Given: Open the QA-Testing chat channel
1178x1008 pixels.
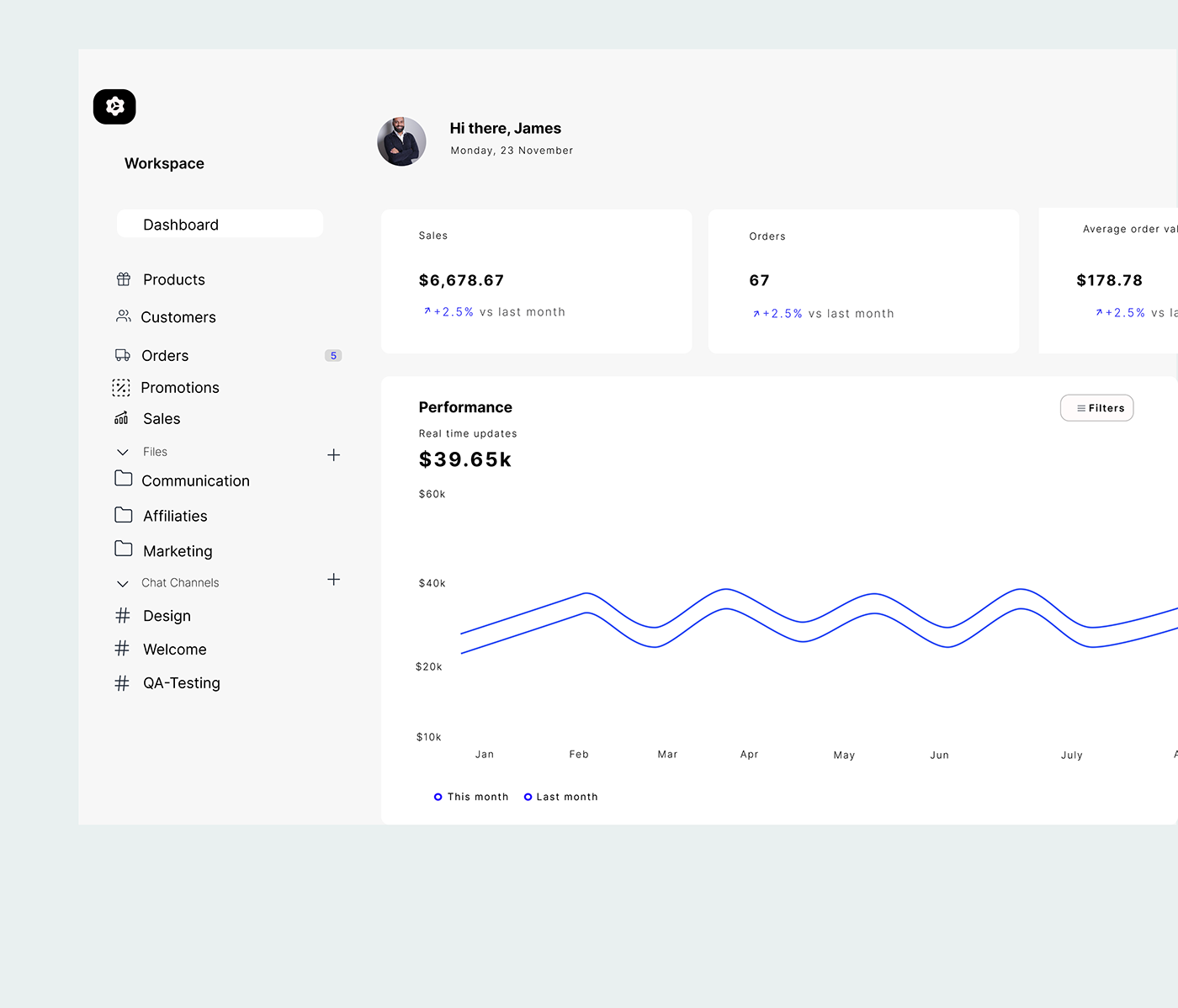Looking at the screenshot, I should pyautogui.click(x=181, y=683).
